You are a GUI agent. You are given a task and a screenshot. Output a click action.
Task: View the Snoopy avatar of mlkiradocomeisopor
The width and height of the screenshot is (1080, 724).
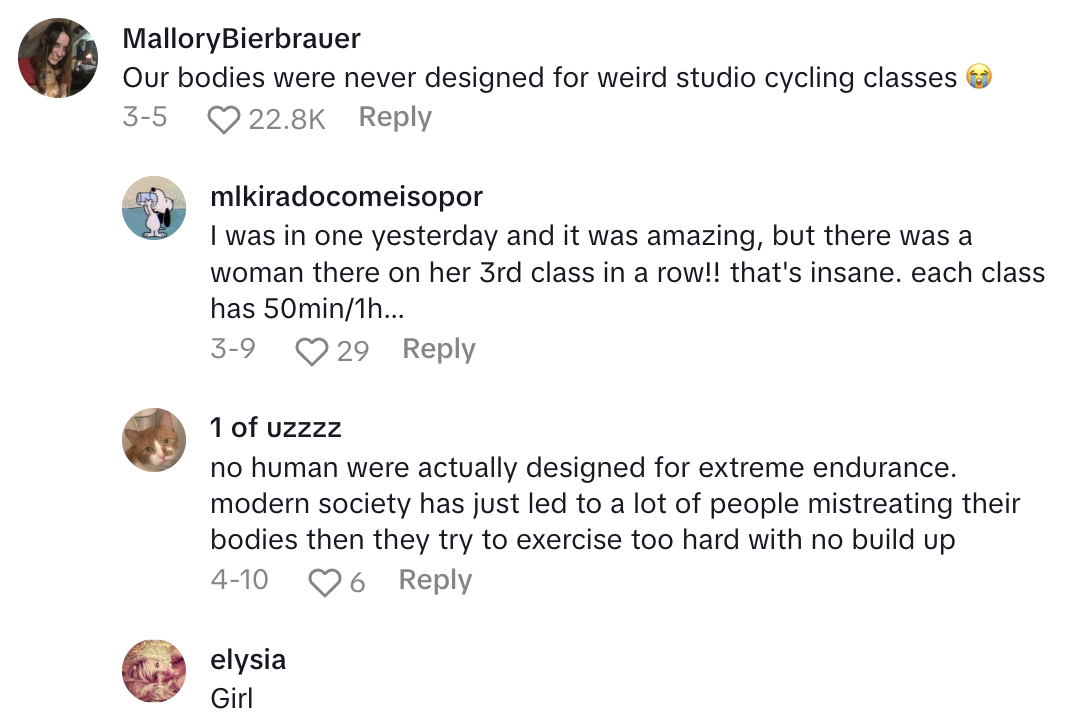pyautogui.click(x=154, y=208)
